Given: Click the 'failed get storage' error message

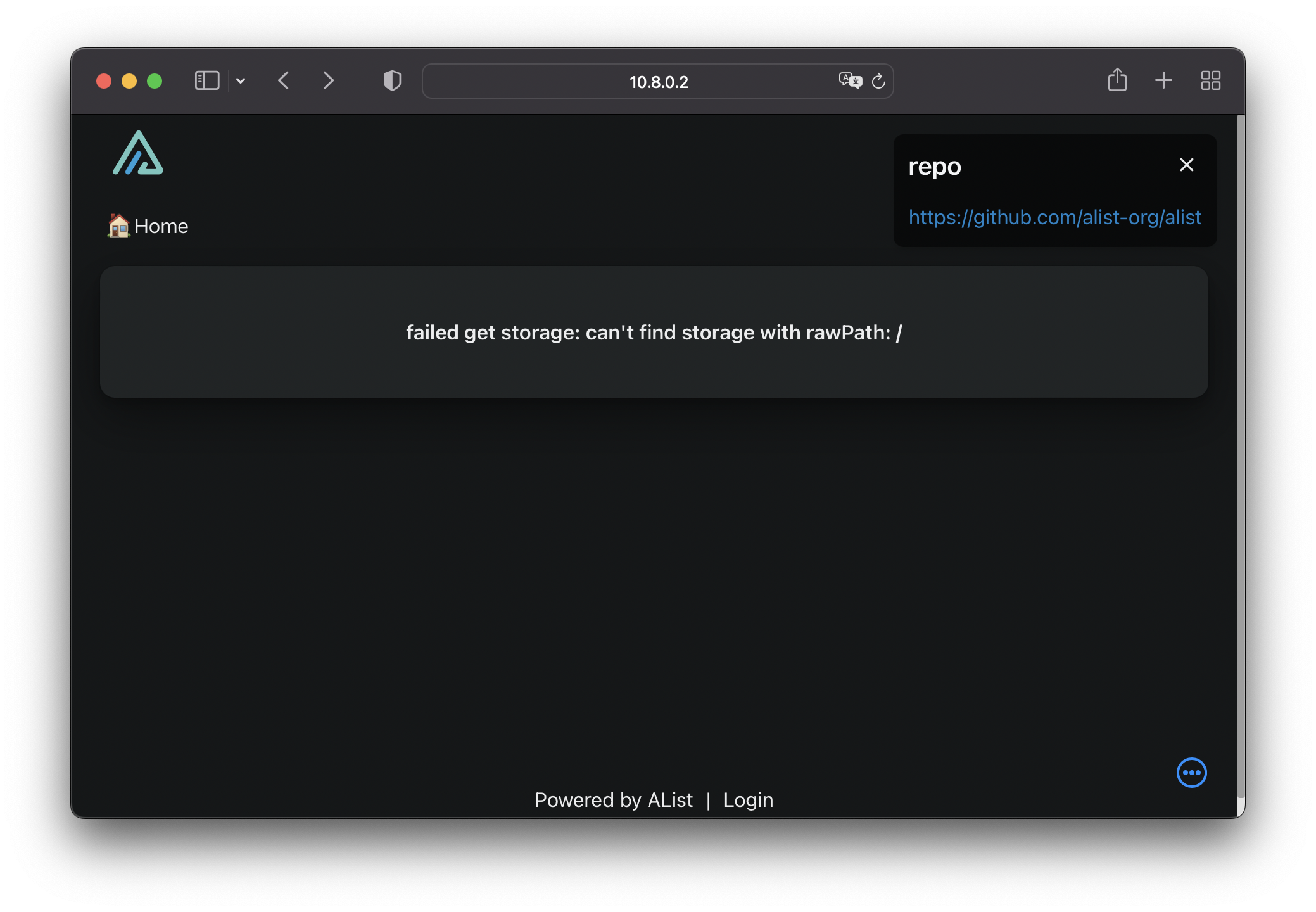Looking at the screenshot, I should (x=654, y=332).
